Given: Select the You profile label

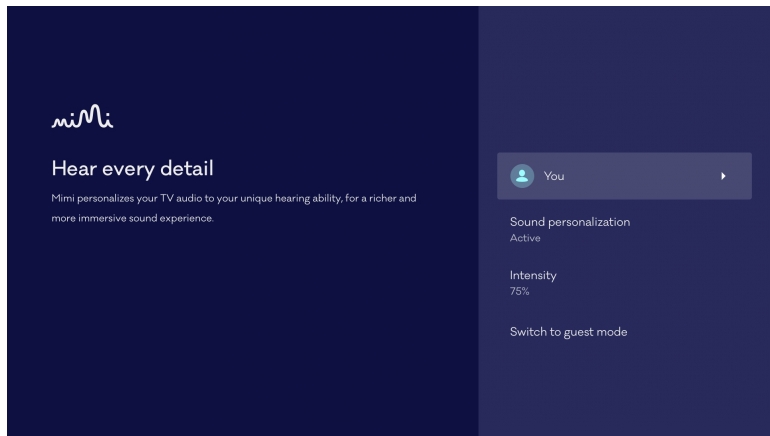Looking at the screenshot, I should pos(554,176).
